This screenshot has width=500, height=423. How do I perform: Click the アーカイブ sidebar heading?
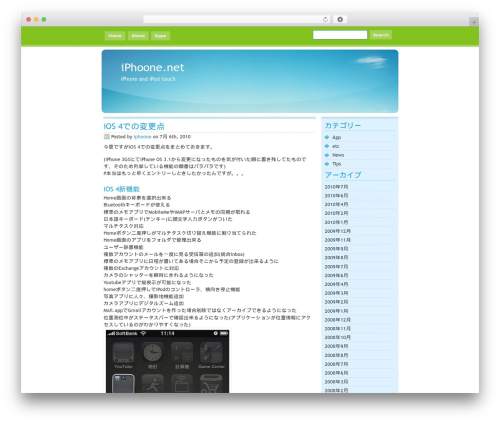click(x=343, y=175)
